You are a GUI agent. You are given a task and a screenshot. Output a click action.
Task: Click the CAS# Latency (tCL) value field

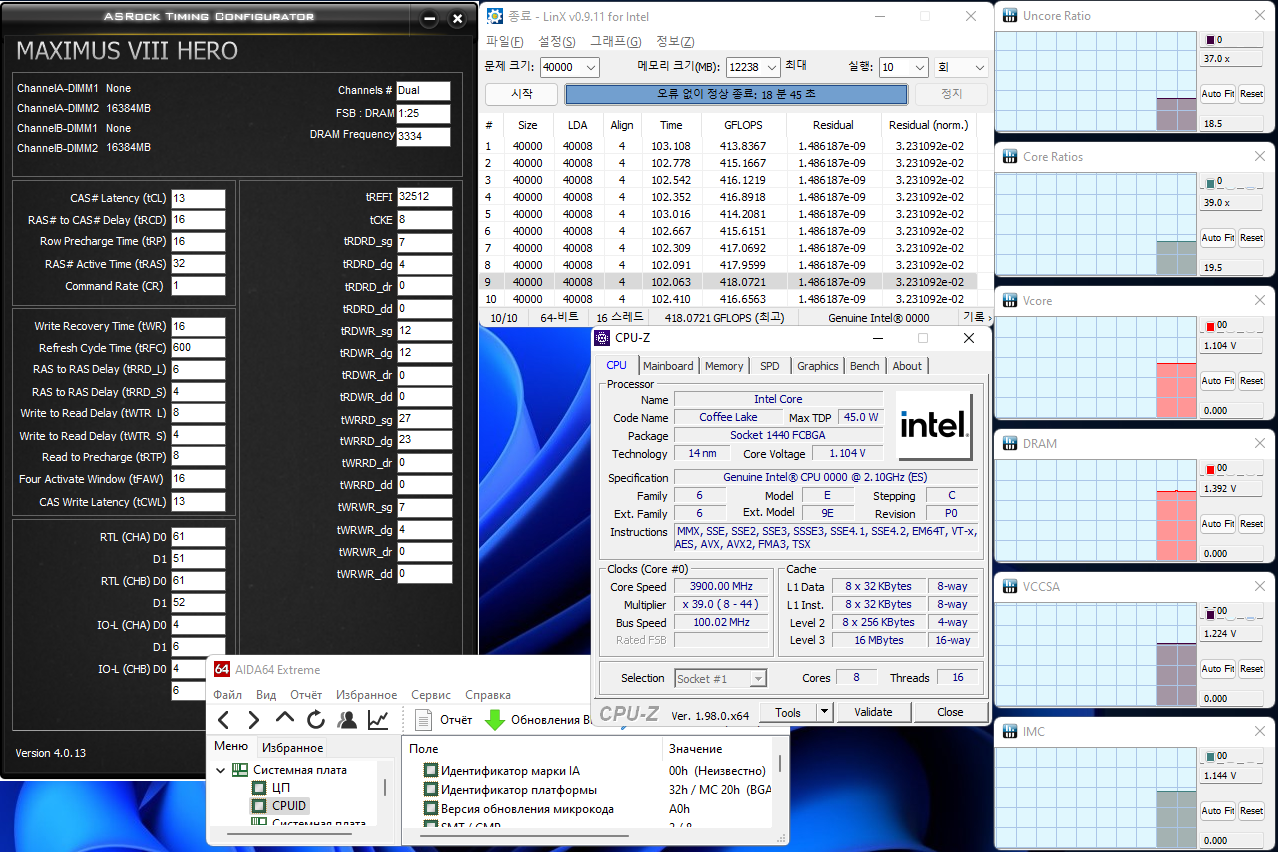[198, 198]
